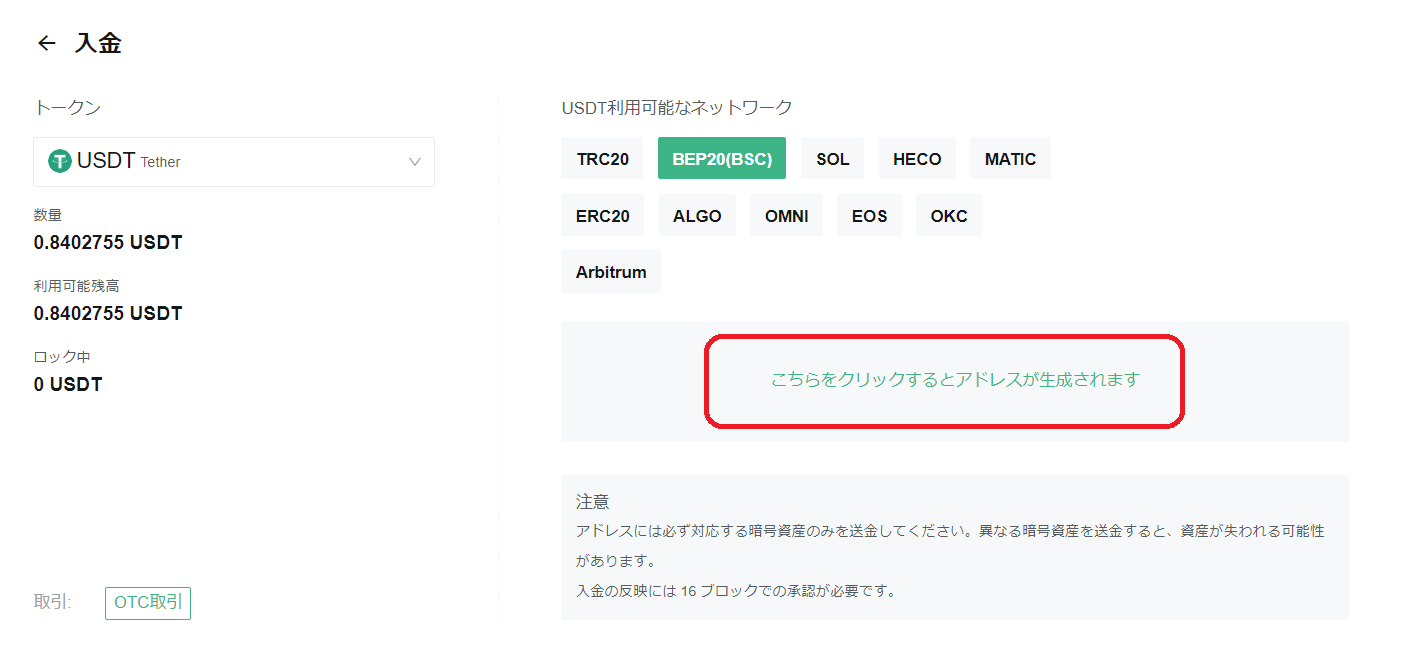The image size is (1417, 646).
Task: Choose the SOL network option
Action: coord(832,159)
